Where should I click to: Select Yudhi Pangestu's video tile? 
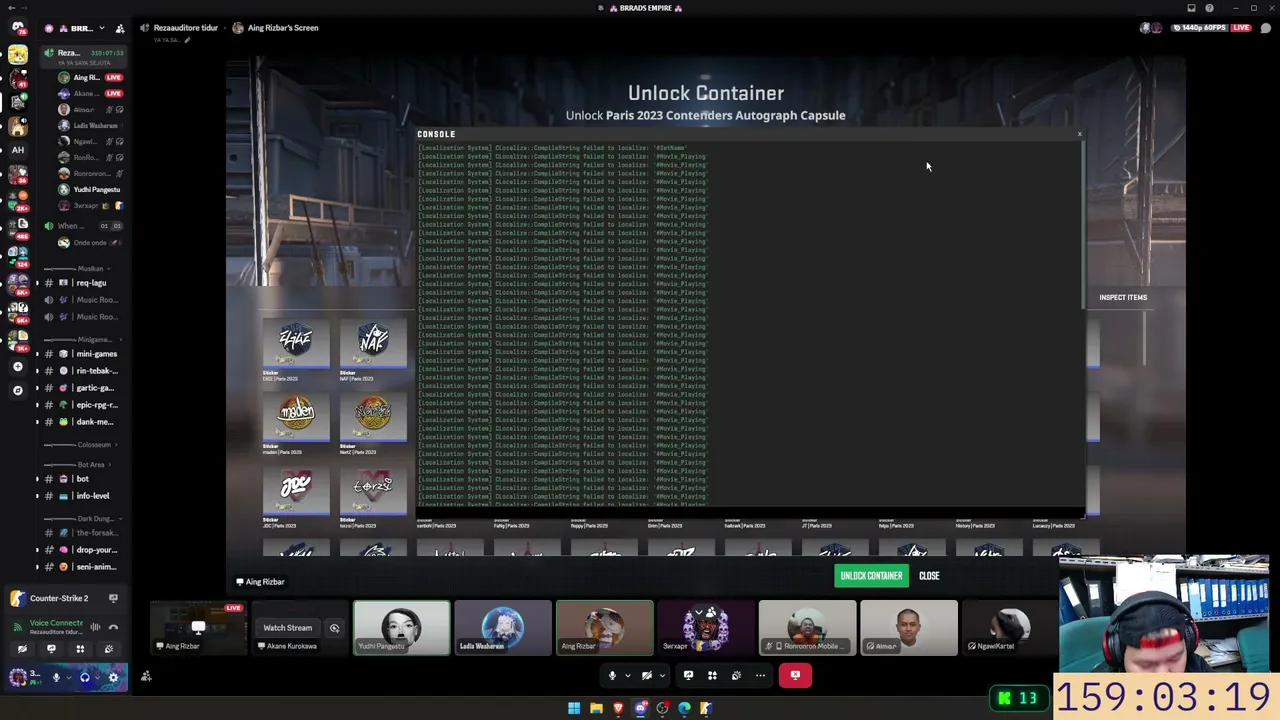[x=401, y=628]
